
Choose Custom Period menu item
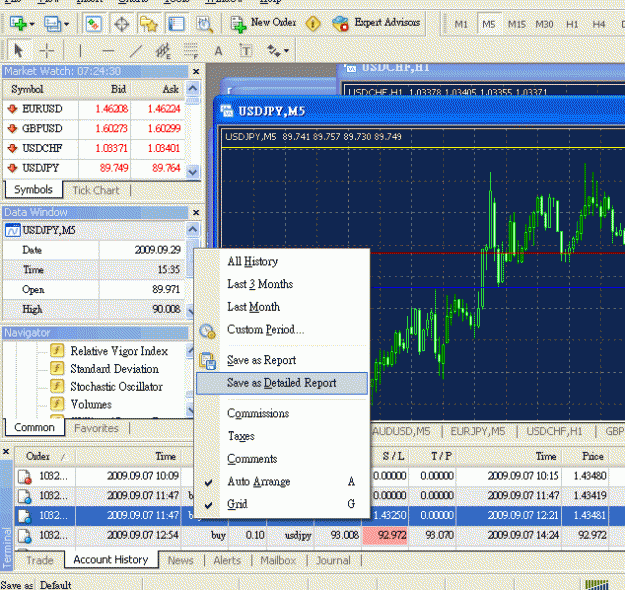point(282,330)
